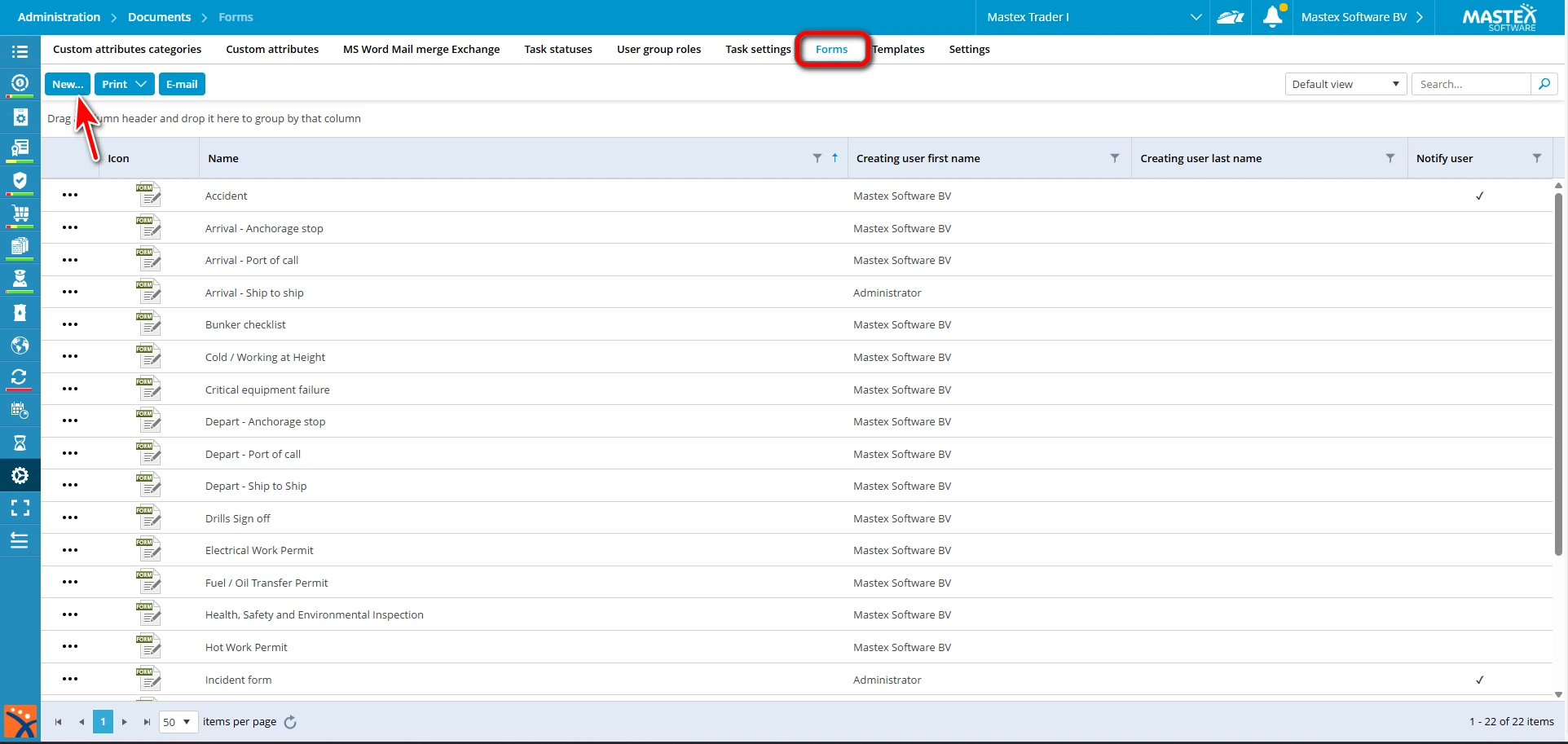The image size is (1568, 744).
Task: Open the notifications bell
Action: [x=1272, y=17]
